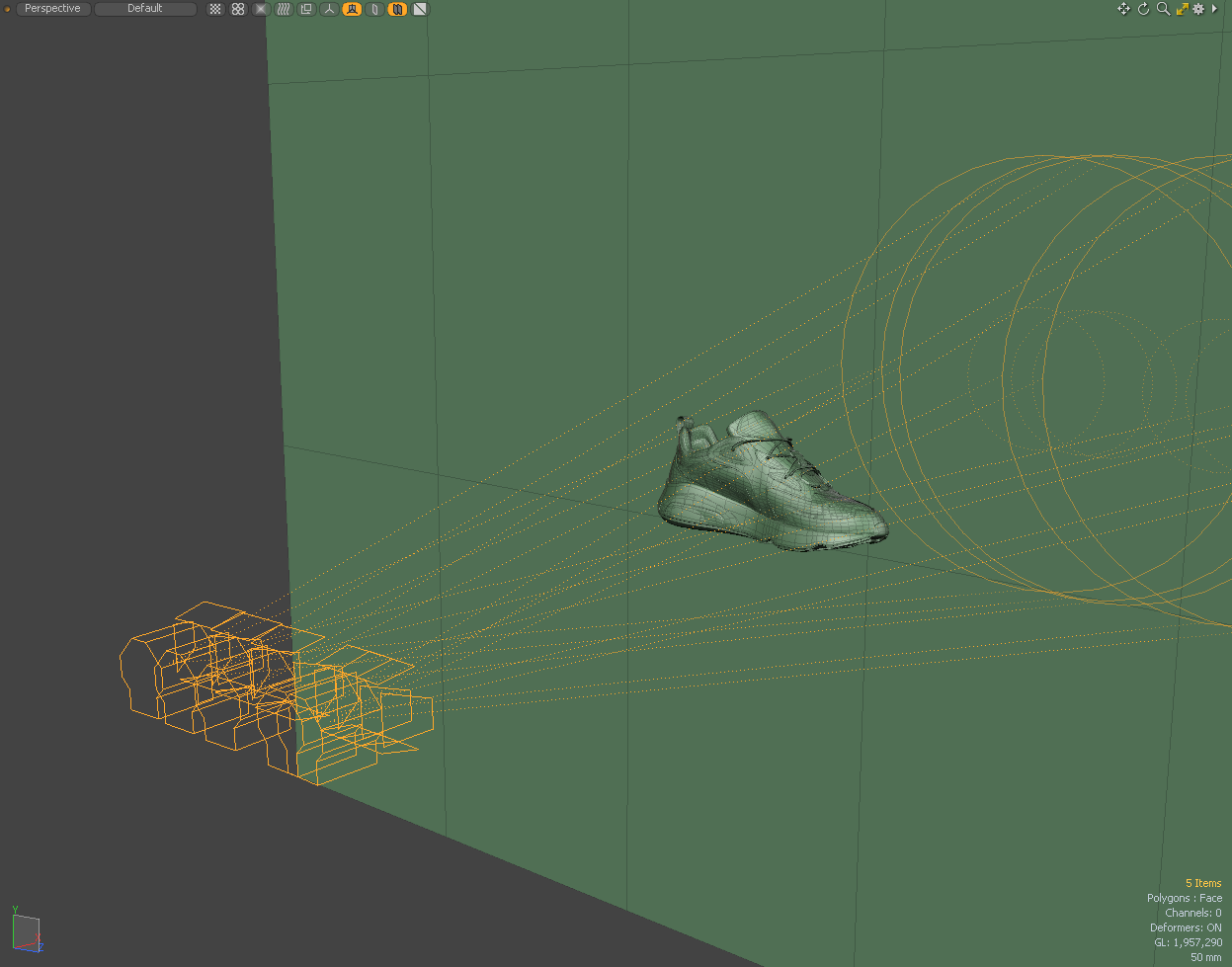Select the orange camera wireframes cluster

pyautogui.click(x=278, y=691)
